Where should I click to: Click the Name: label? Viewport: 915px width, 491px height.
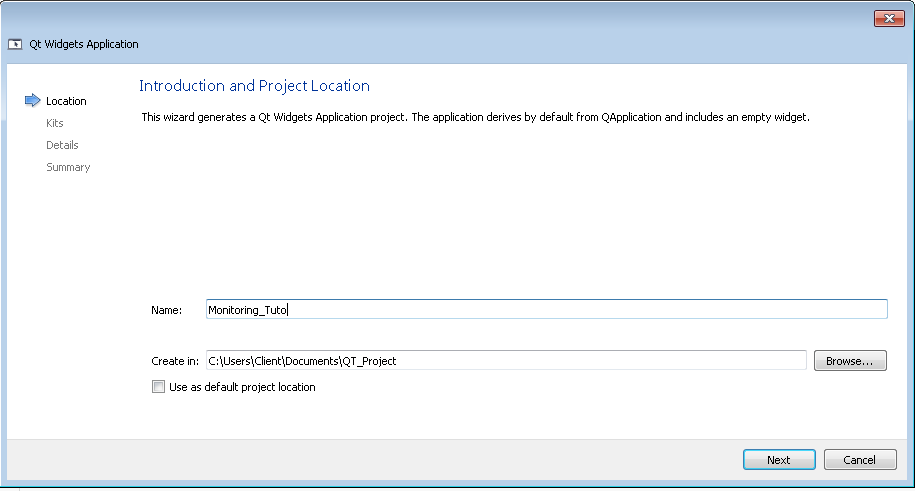pos(166,310)
